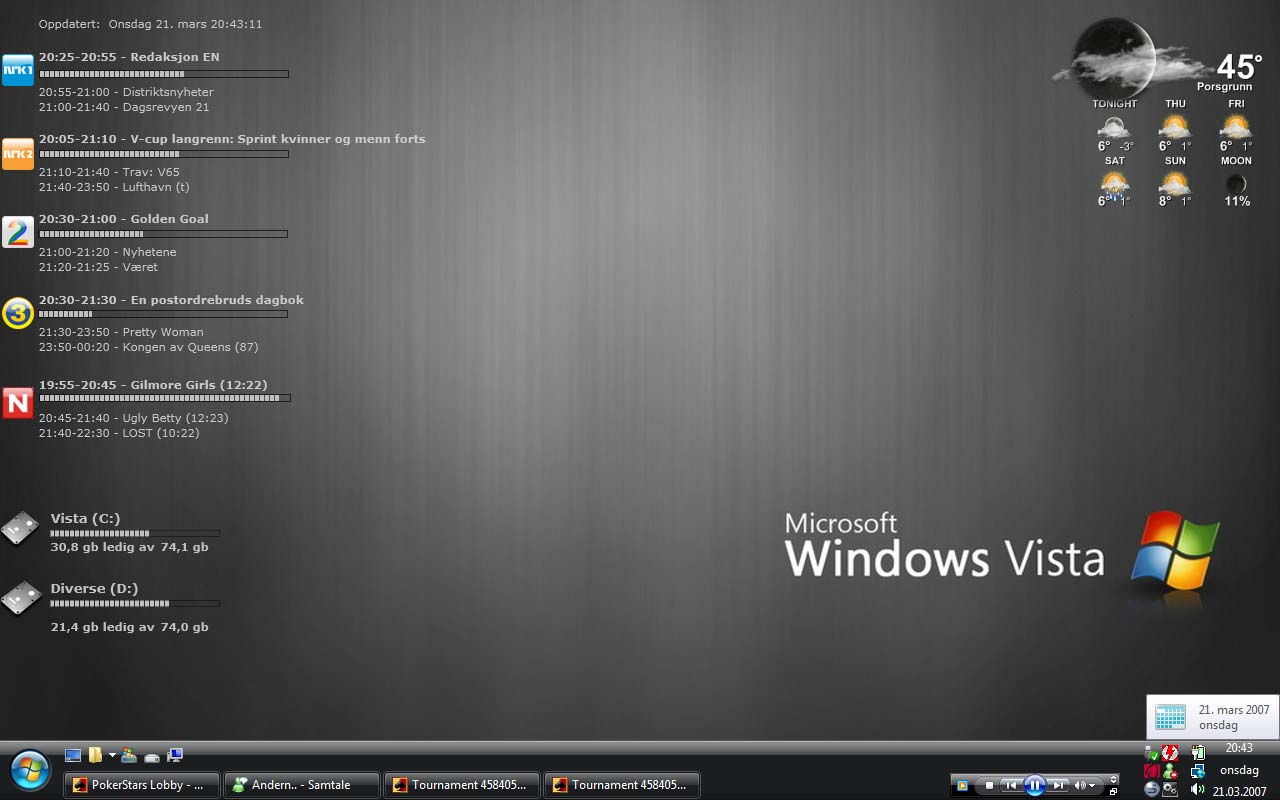Screen dimensions: 1280x800
Task: Open volume dropdown in mini player
Action: click(1092, 786)
